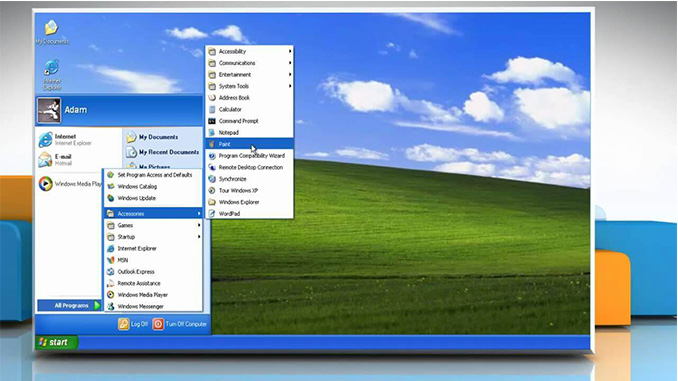Launch WordPad
The image size is (678, 381).
pyautogui.click(x=249, y=214)
